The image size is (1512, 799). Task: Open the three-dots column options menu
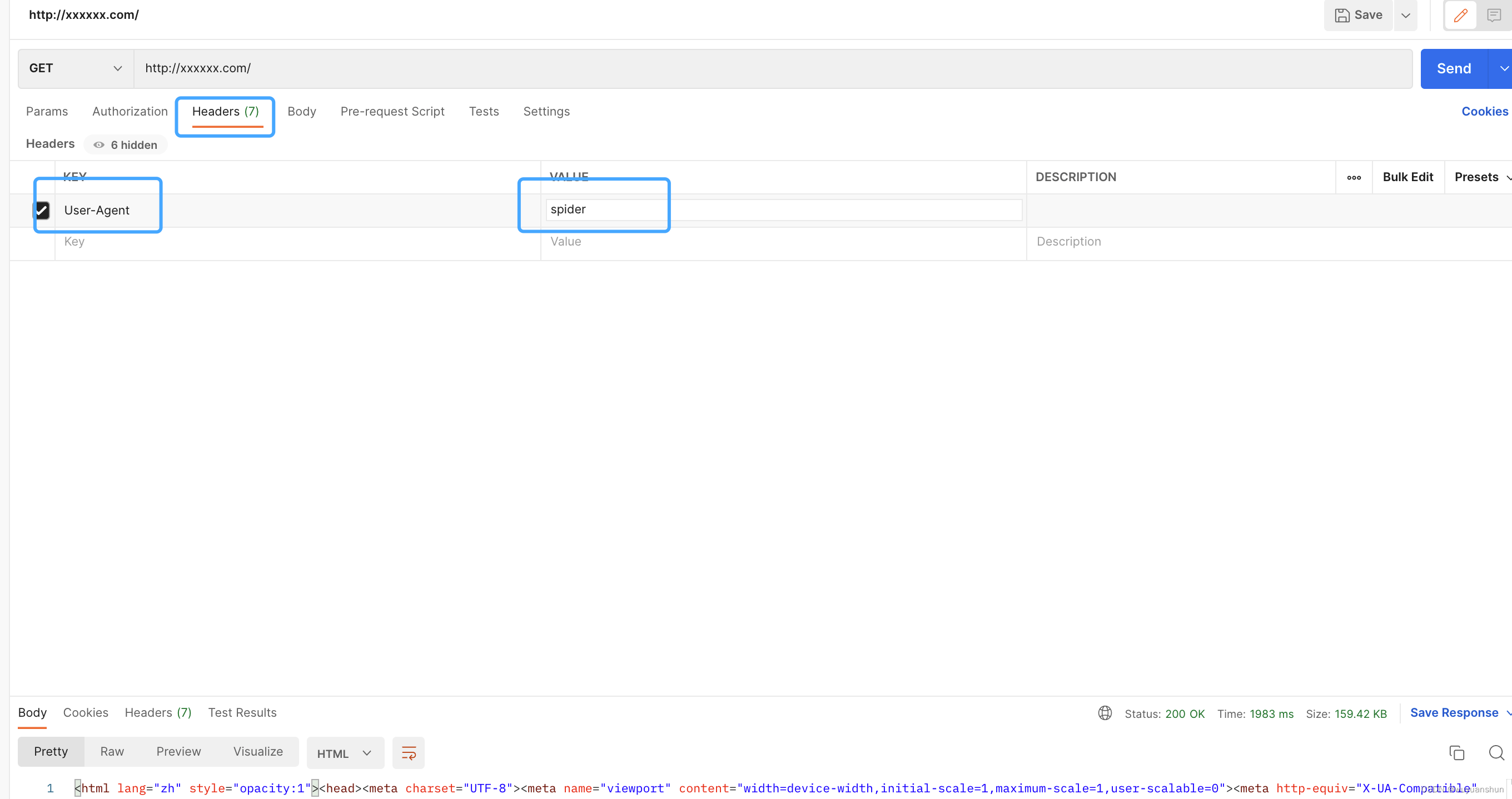click(x=1354, y=177)
